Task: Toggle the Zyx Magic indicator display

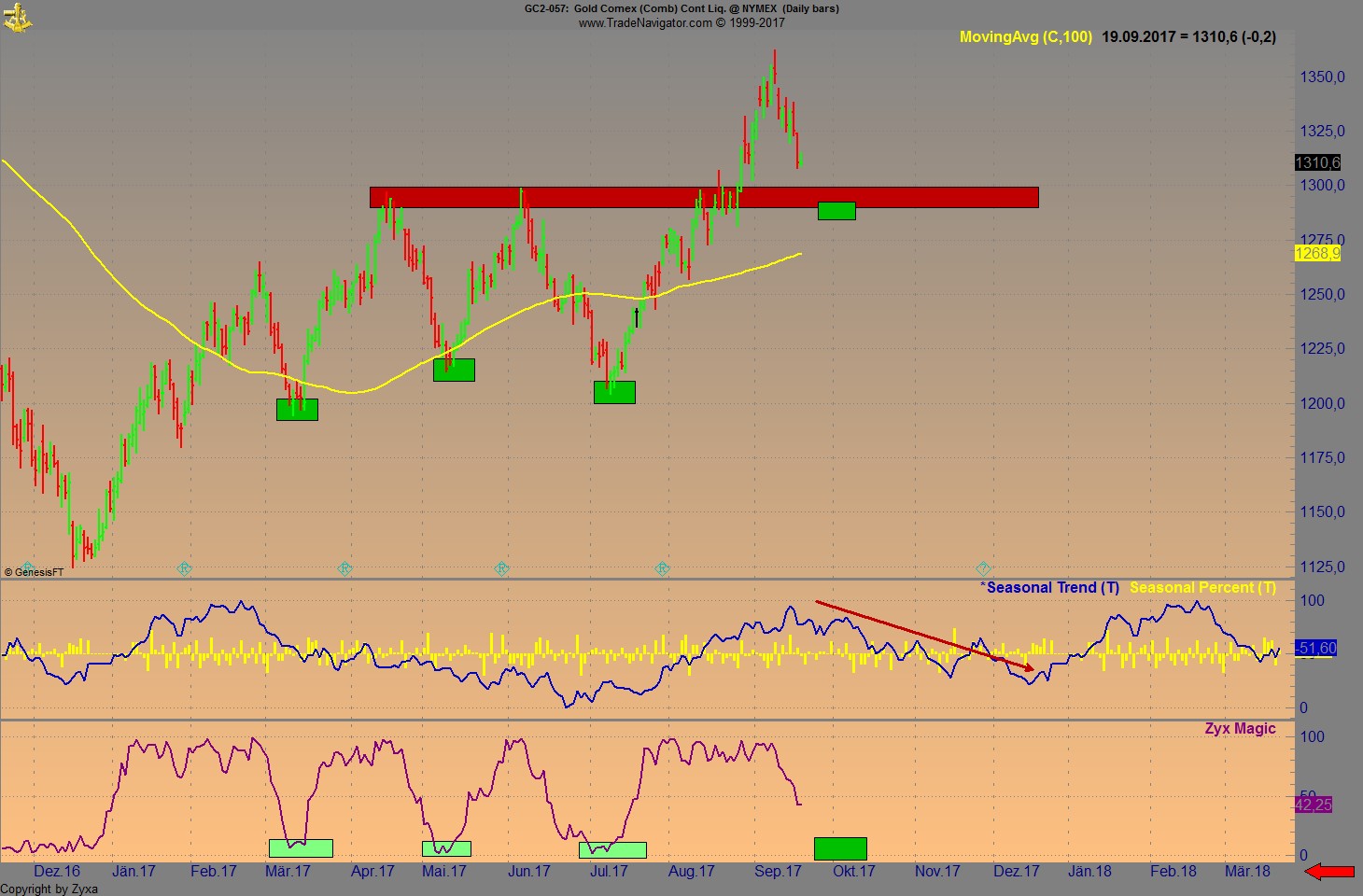Action: (x=1242, y=729)
